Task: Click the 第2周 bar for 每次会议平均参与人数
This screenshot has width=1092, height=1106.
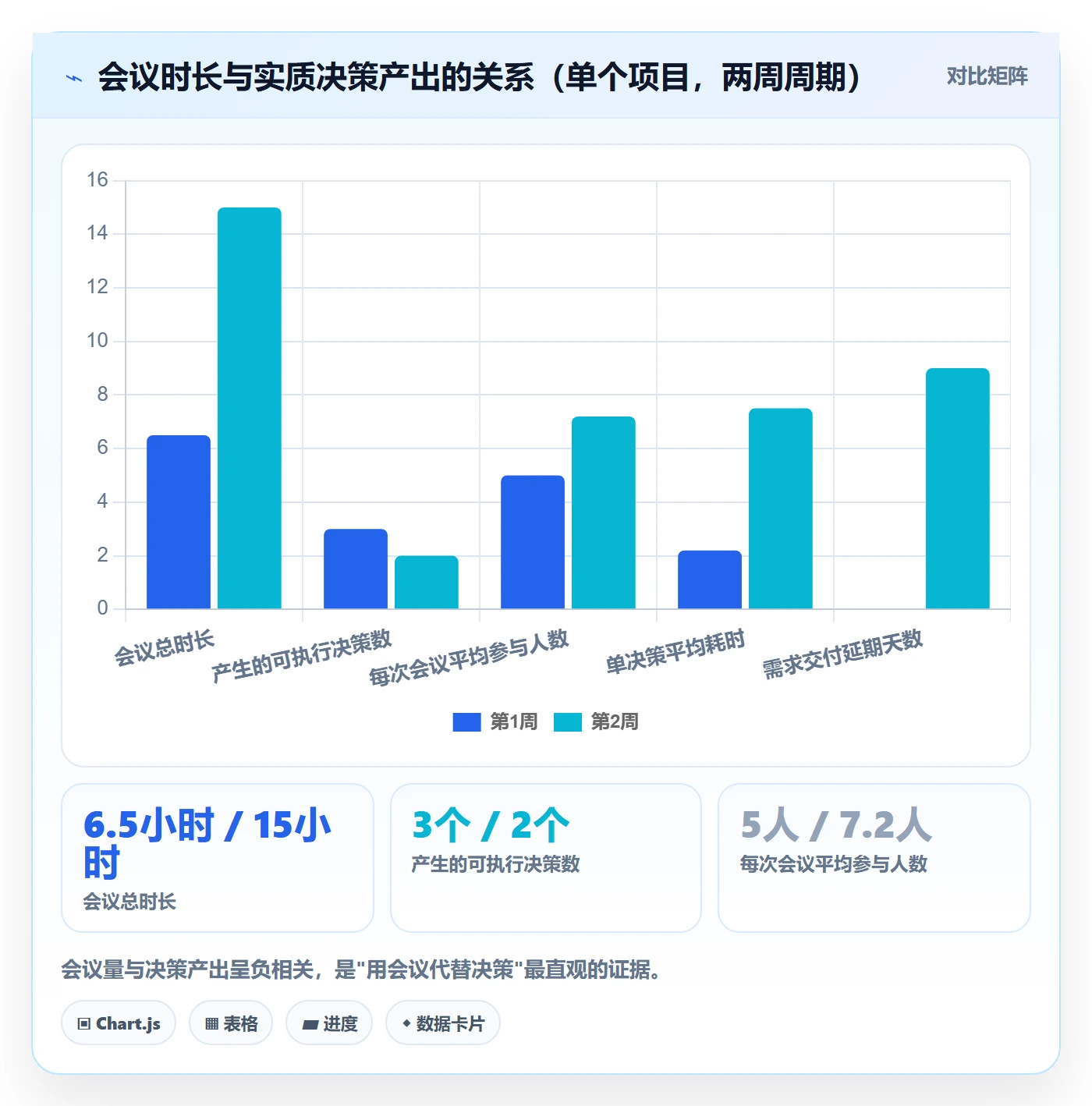Action: [604, 512]
